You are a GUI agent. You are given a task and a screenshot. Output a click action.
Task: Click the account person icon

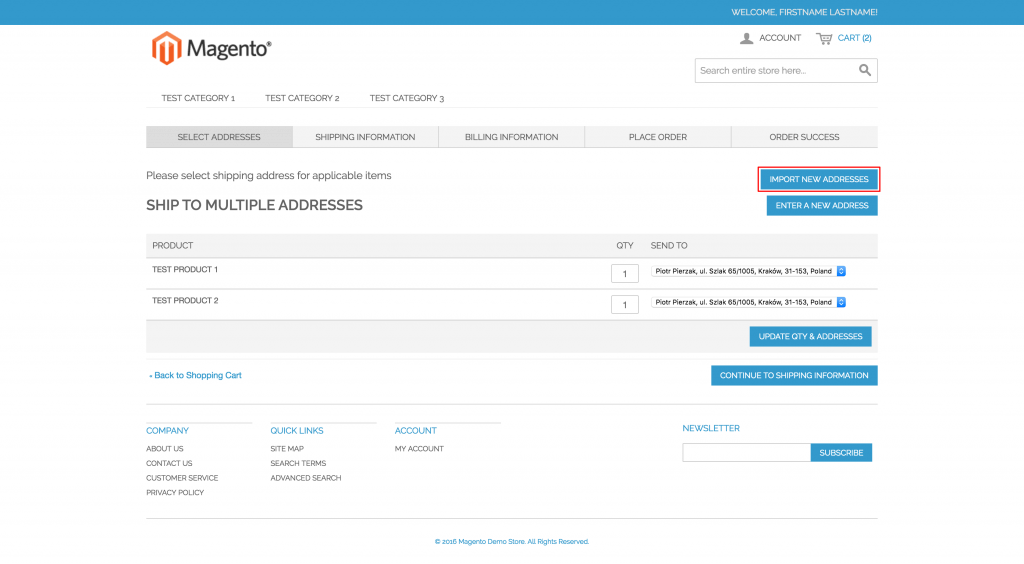(x=746, y=38)
